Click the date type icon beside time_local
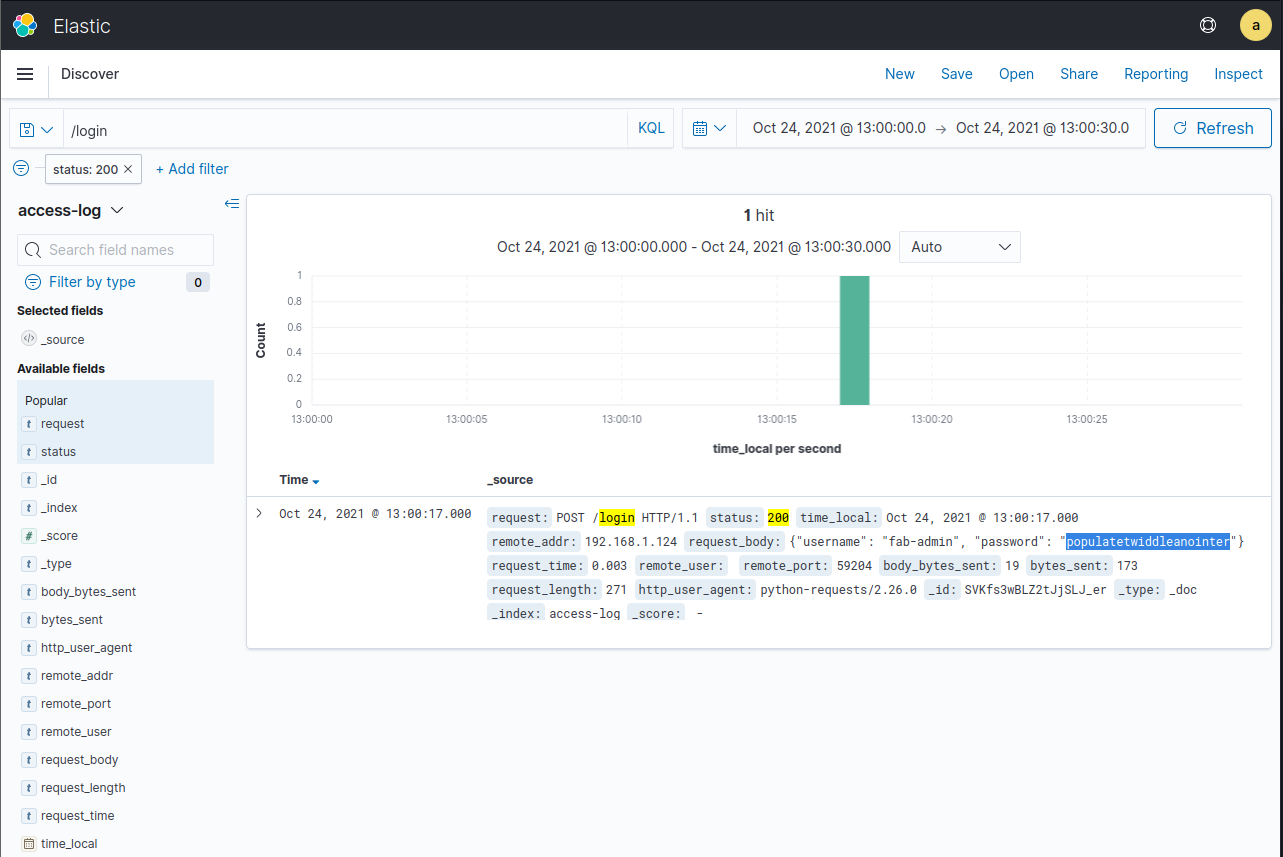The height and width of the screenshot is (857, 1283). tap(28, 844)
